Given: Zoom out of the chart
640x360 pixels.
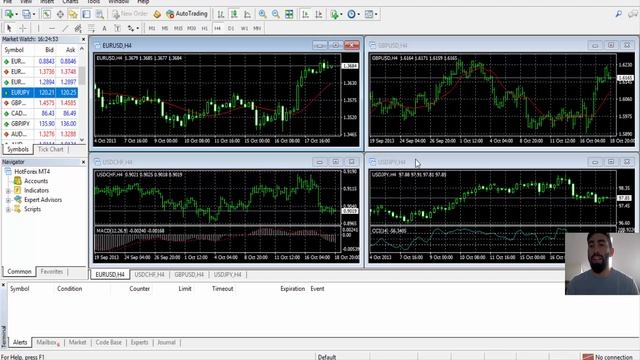Looking at the screenshot, I should tap(276, 14).
